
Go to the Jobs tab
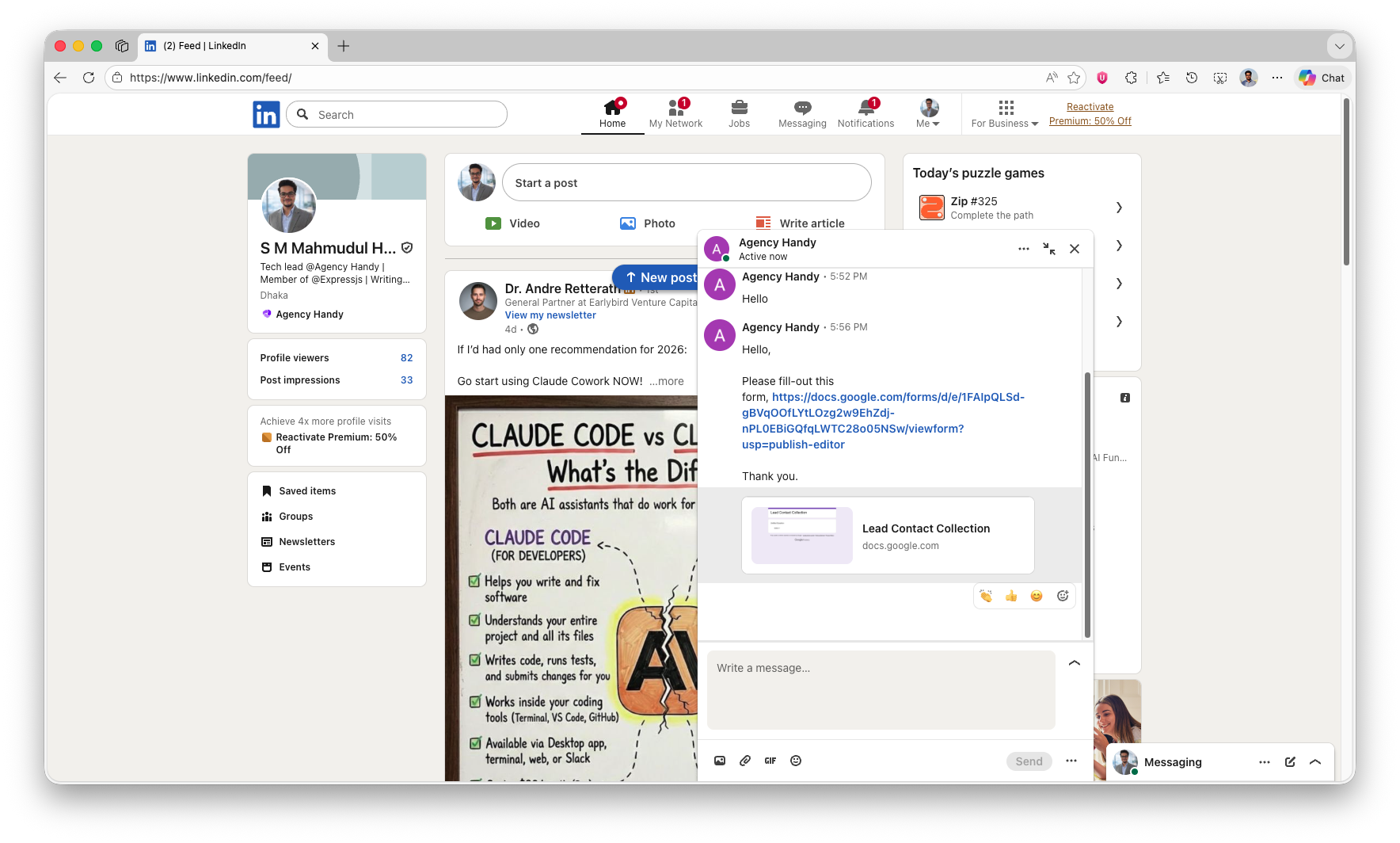[739, 114]
